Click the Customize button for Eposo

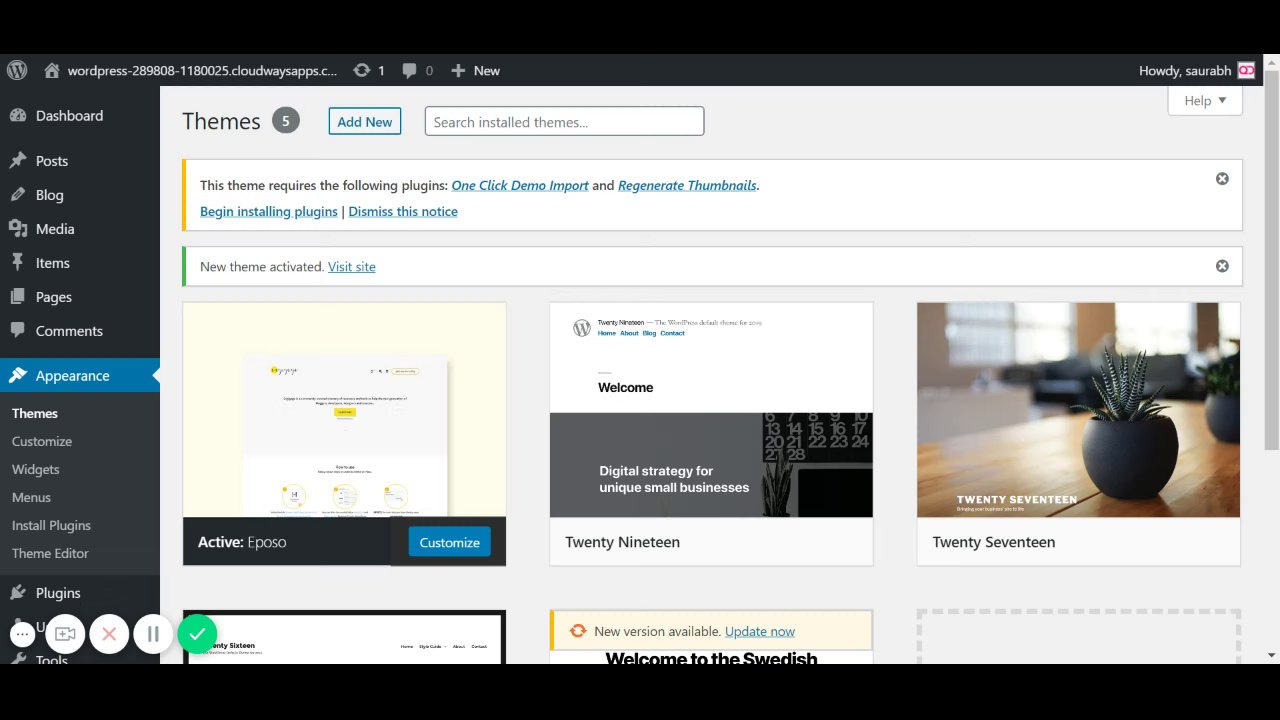point(449,542)
